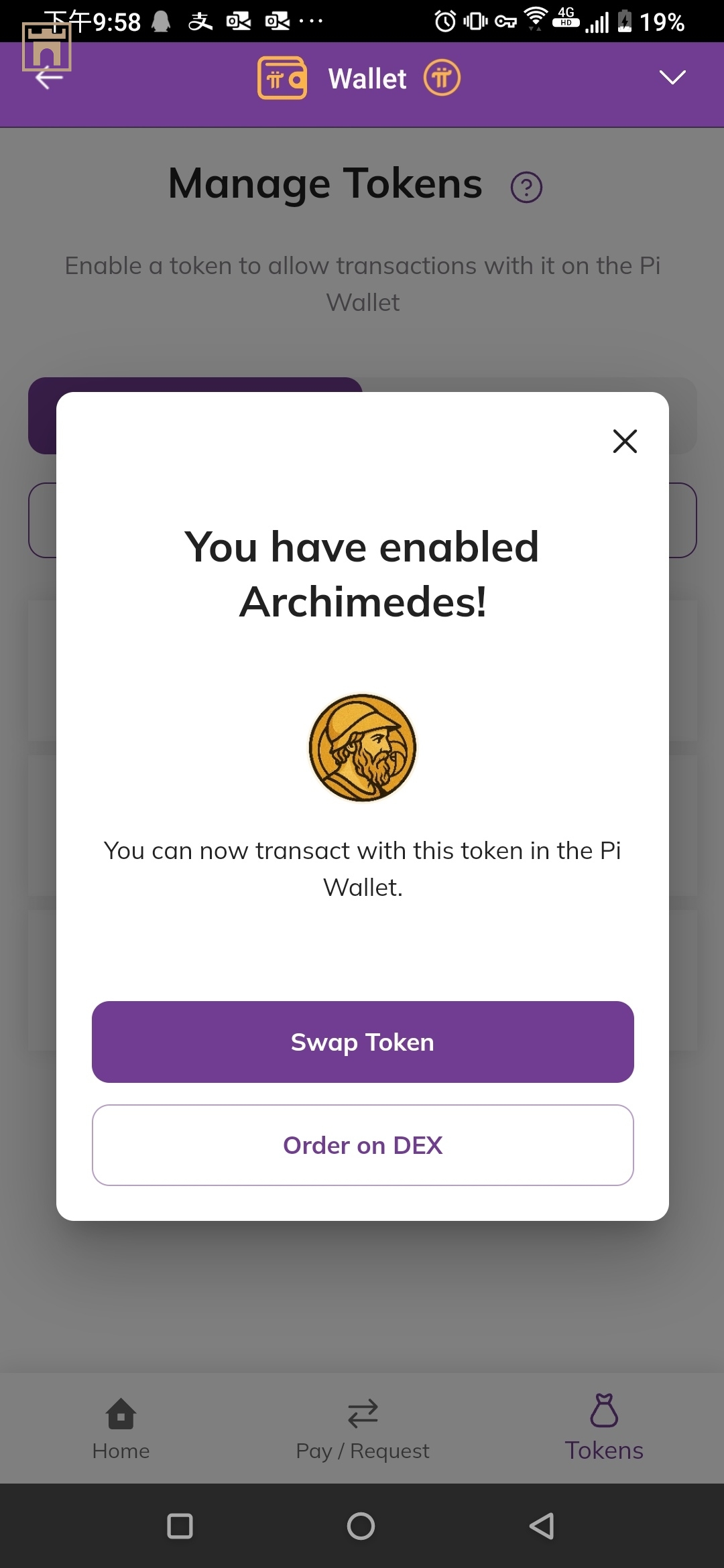Viewport: 724px width, 1568px height.
Task: Tap the Pi coin logo icon
Action: pyautogui.click(x=442, y=78)
